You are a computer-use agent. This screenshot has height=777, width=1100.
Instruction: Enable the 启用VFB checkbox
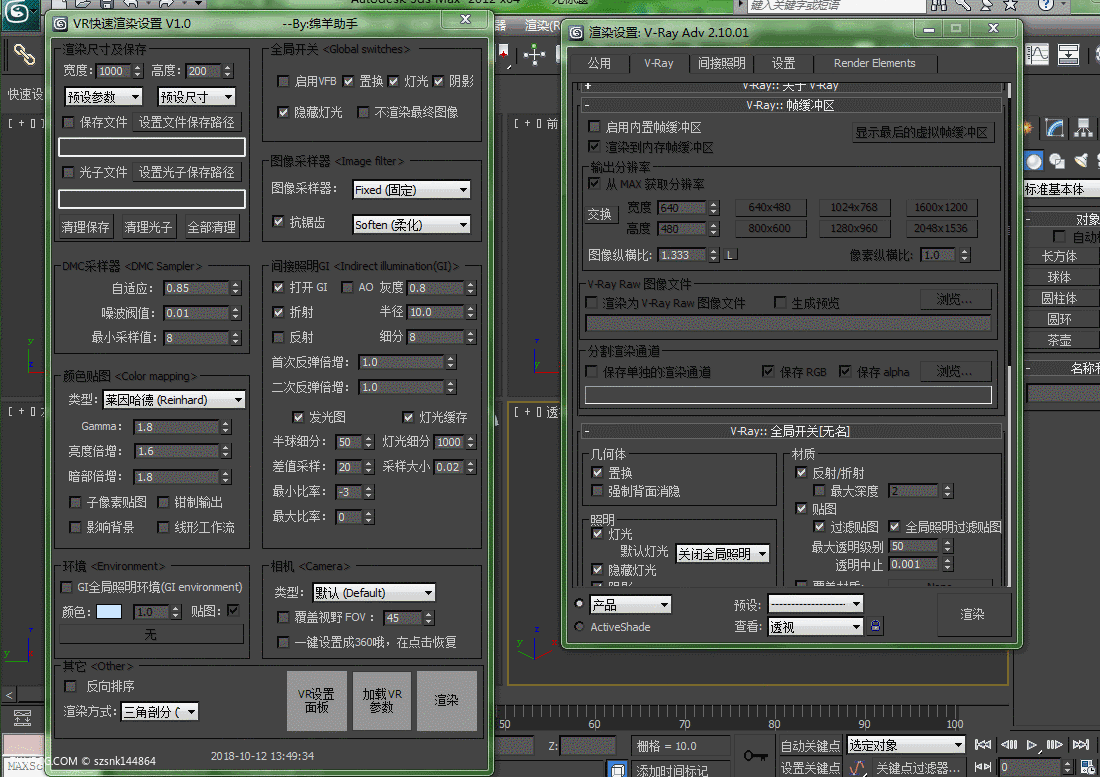point(283,81)
